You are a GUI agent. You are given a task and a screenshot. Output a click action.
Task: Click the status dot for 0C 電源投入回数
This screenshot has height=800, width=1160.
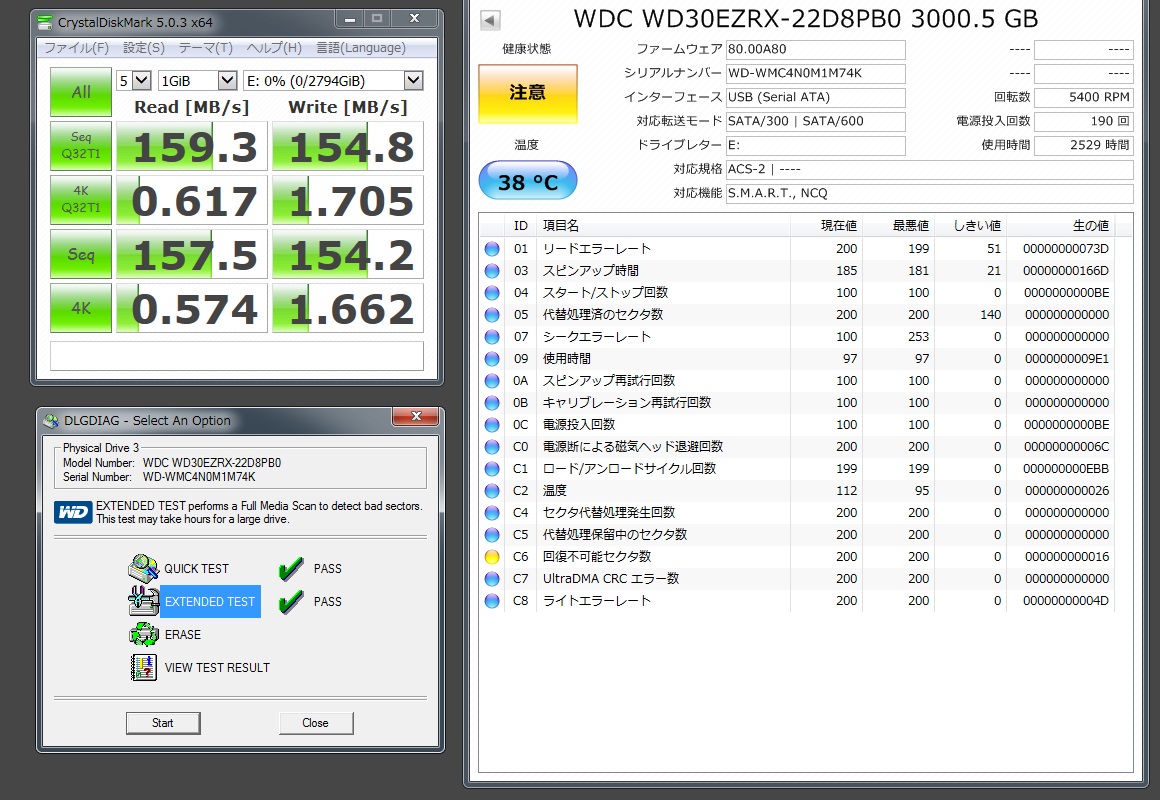492,425
